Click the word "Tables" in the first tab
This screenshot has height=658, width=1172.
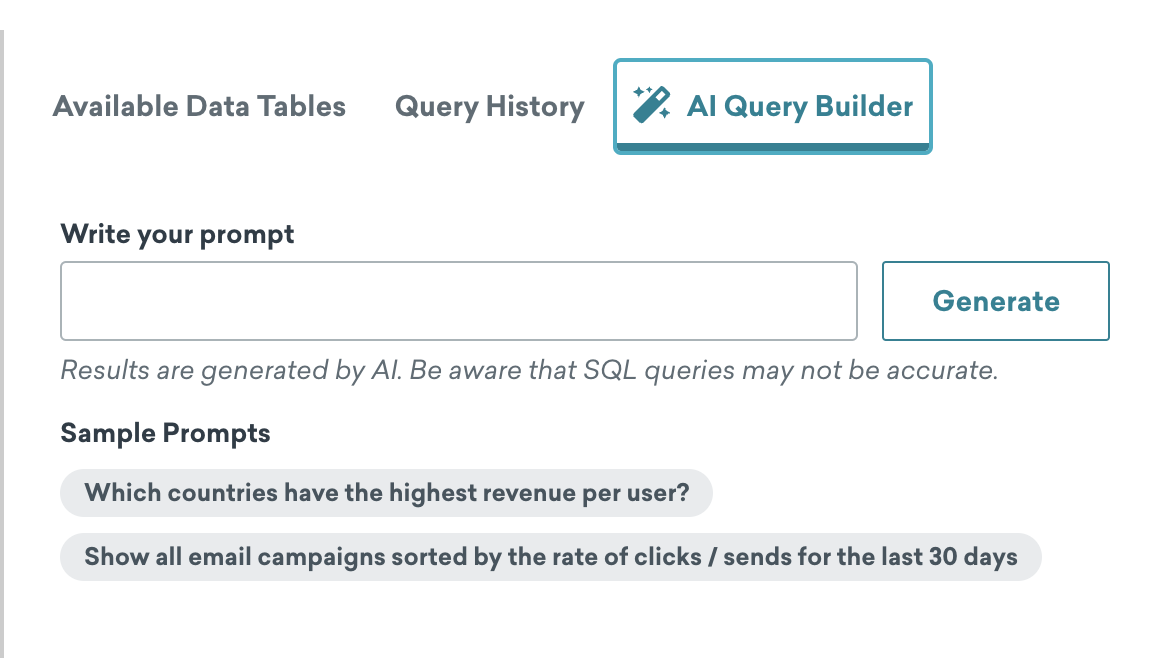coord(301,106)
